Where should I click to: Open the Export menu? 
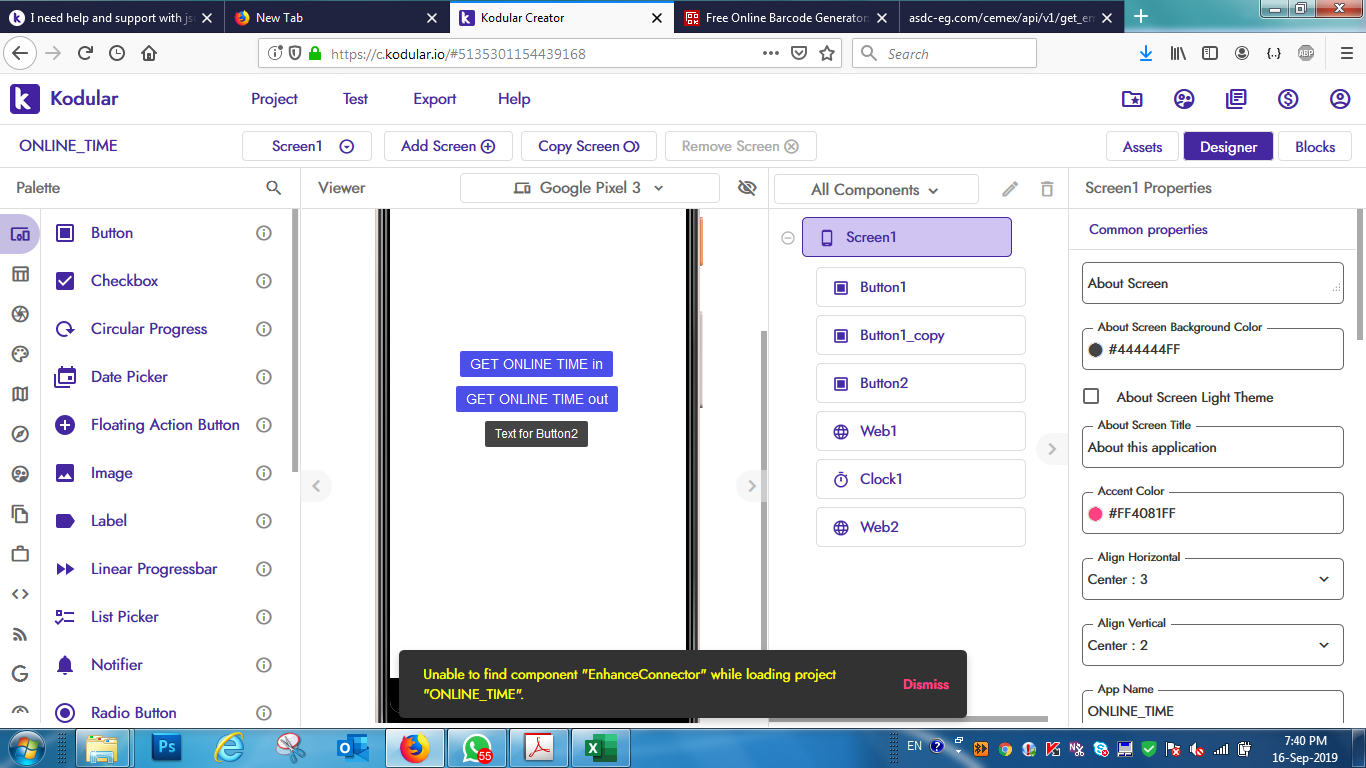(434, 99)
